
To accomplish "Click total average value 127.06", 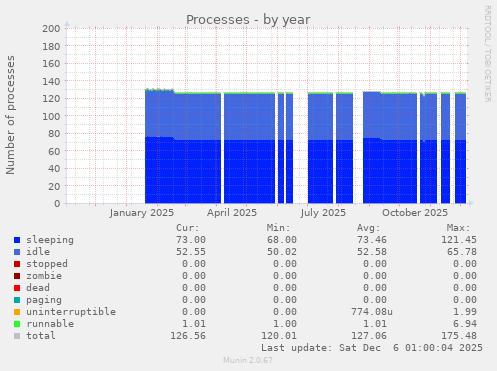I will click(x=369, y=336).
